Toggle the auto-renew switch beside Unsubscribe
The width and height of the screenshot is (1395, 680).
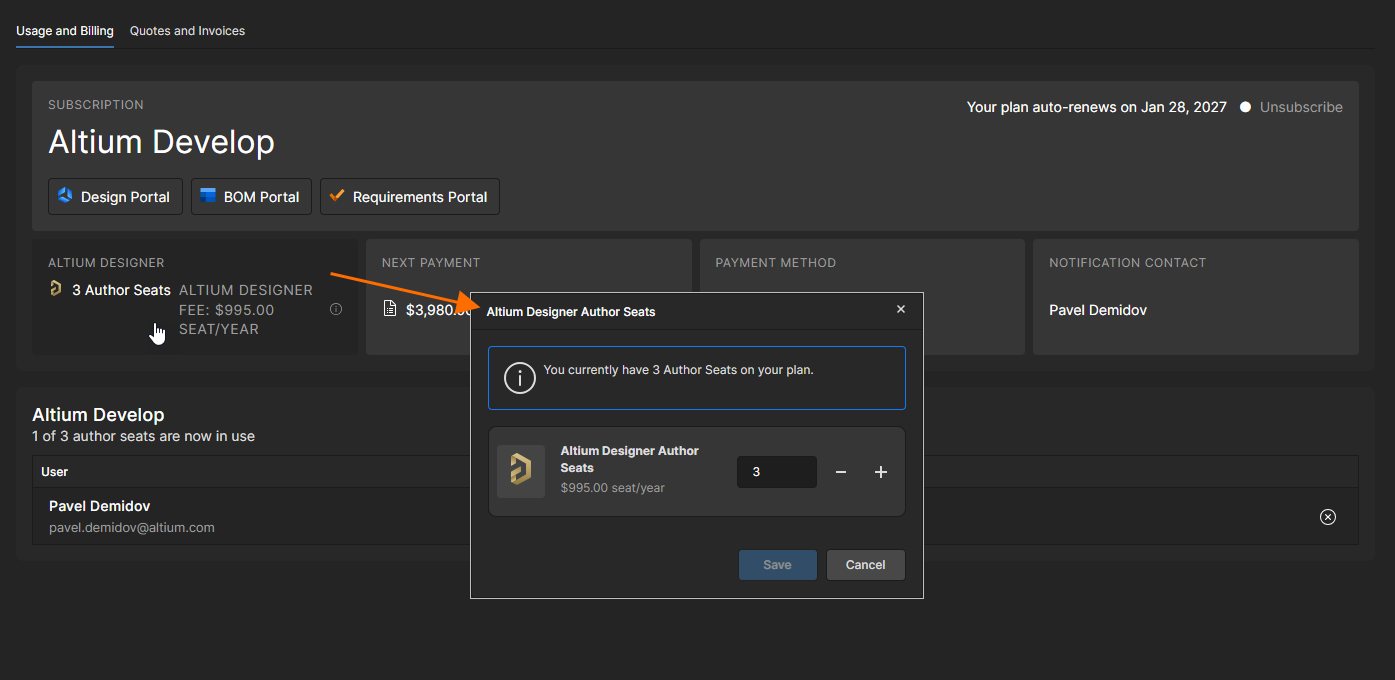click(1245, 107)
